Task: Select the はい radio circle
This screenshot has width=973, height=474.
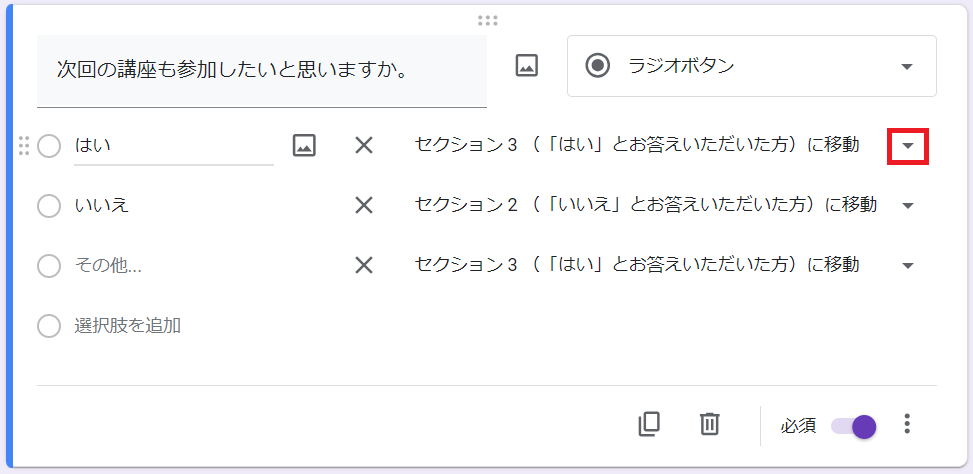Action: (x=49, y=146)
